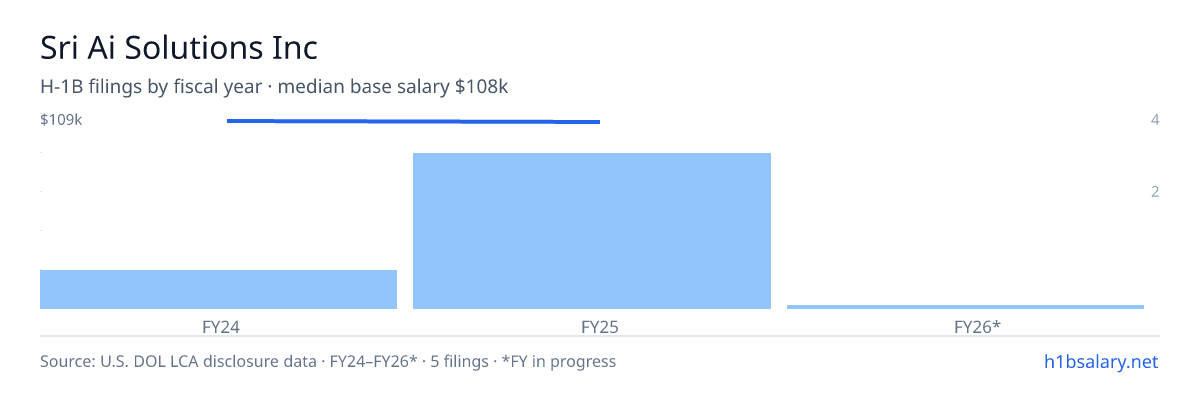Click the tall FY25 filings bar
Screen dimensions: 1200x400
[x=592, y=231]
